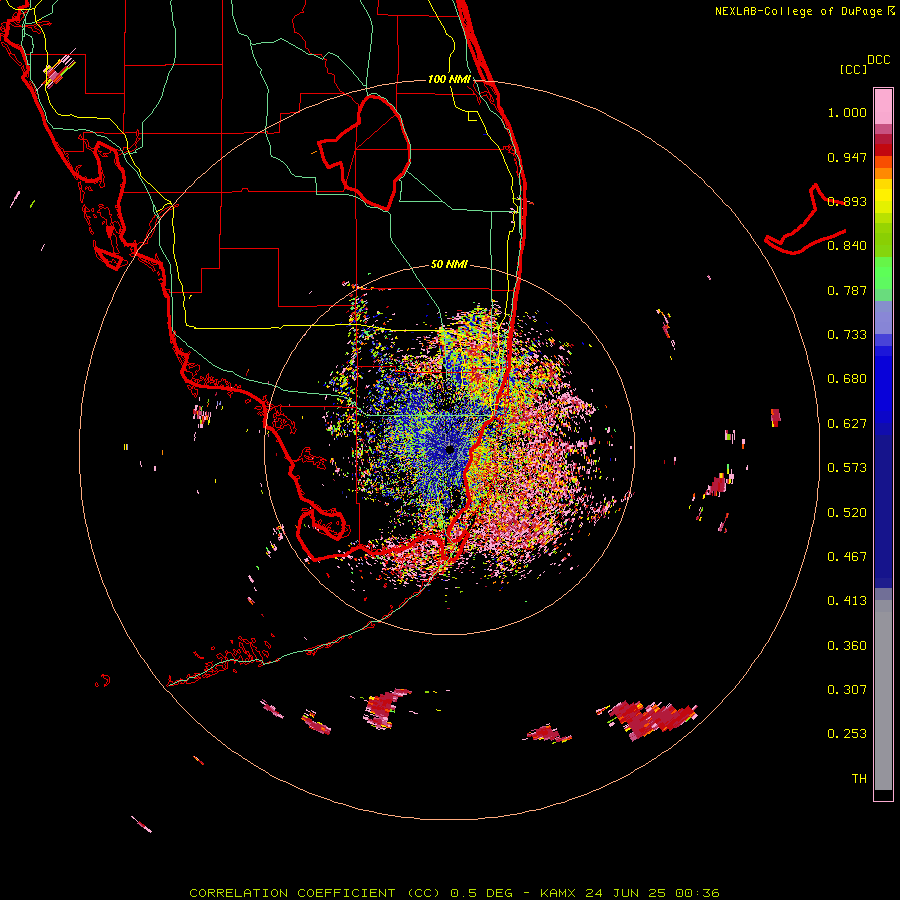Select the 0.253 scale value
The width and height of the screenshot is (900, 900).
click(x=847, y=734)
